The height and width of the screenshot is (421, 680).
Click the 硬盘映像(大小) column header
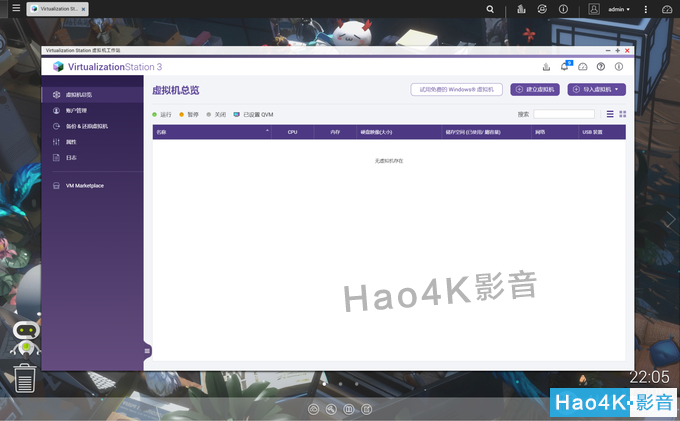tap(399, 132)
